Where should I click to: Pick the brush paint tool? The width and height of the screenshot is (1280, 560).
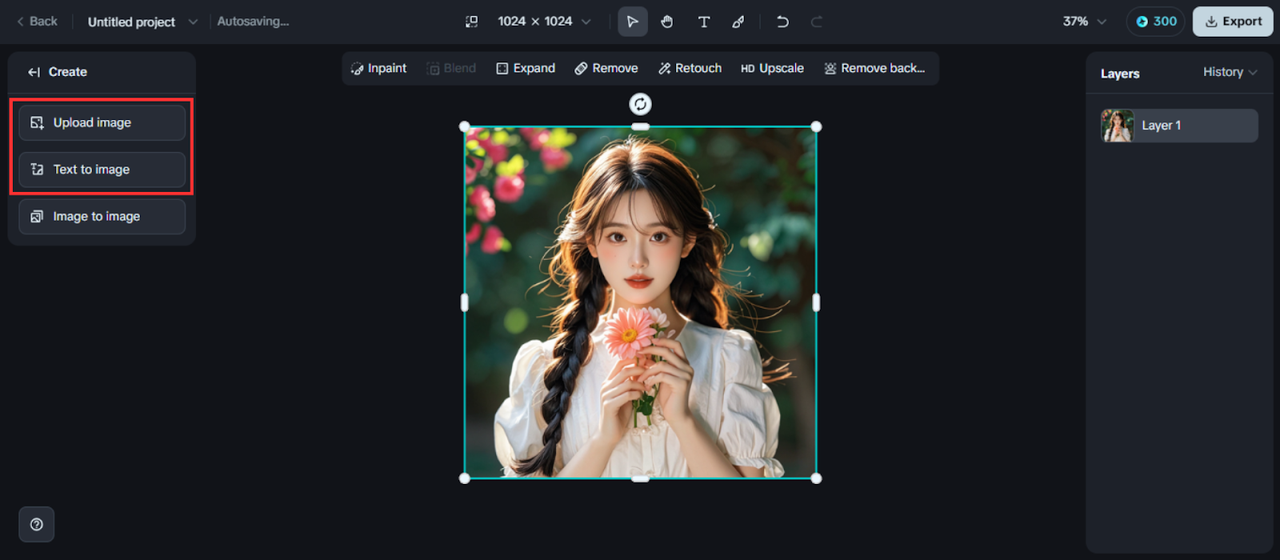click(738, 22)
